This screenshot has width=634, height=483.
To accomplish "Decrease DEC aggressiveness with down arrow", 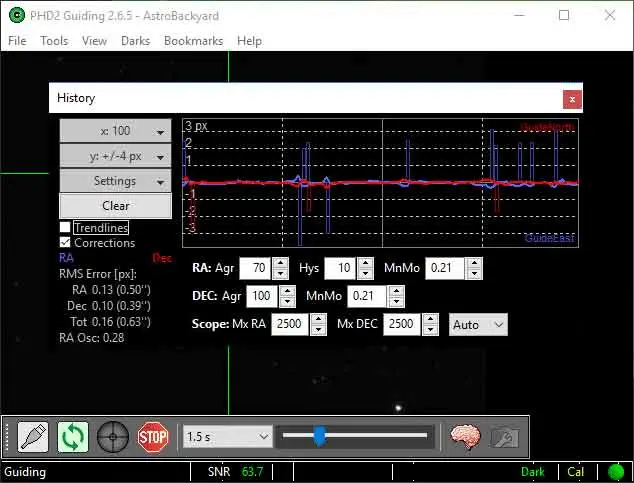I will coord(287,302).
